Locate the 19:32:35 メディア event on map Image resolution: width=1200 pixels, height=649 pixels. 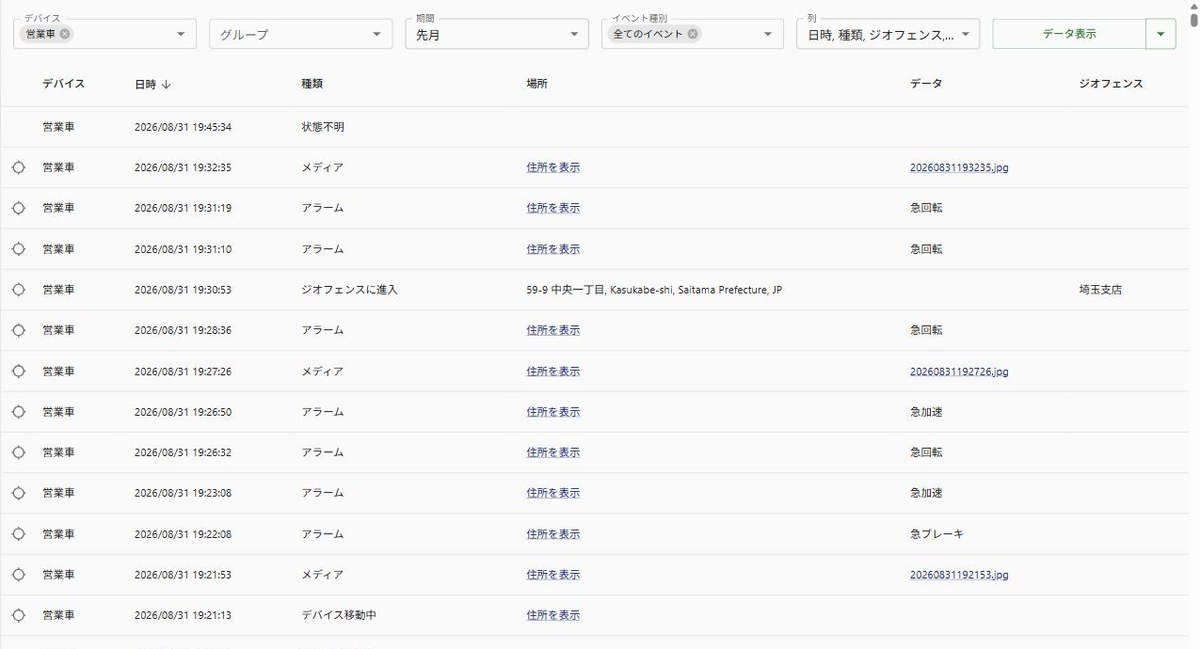(18, 167)
